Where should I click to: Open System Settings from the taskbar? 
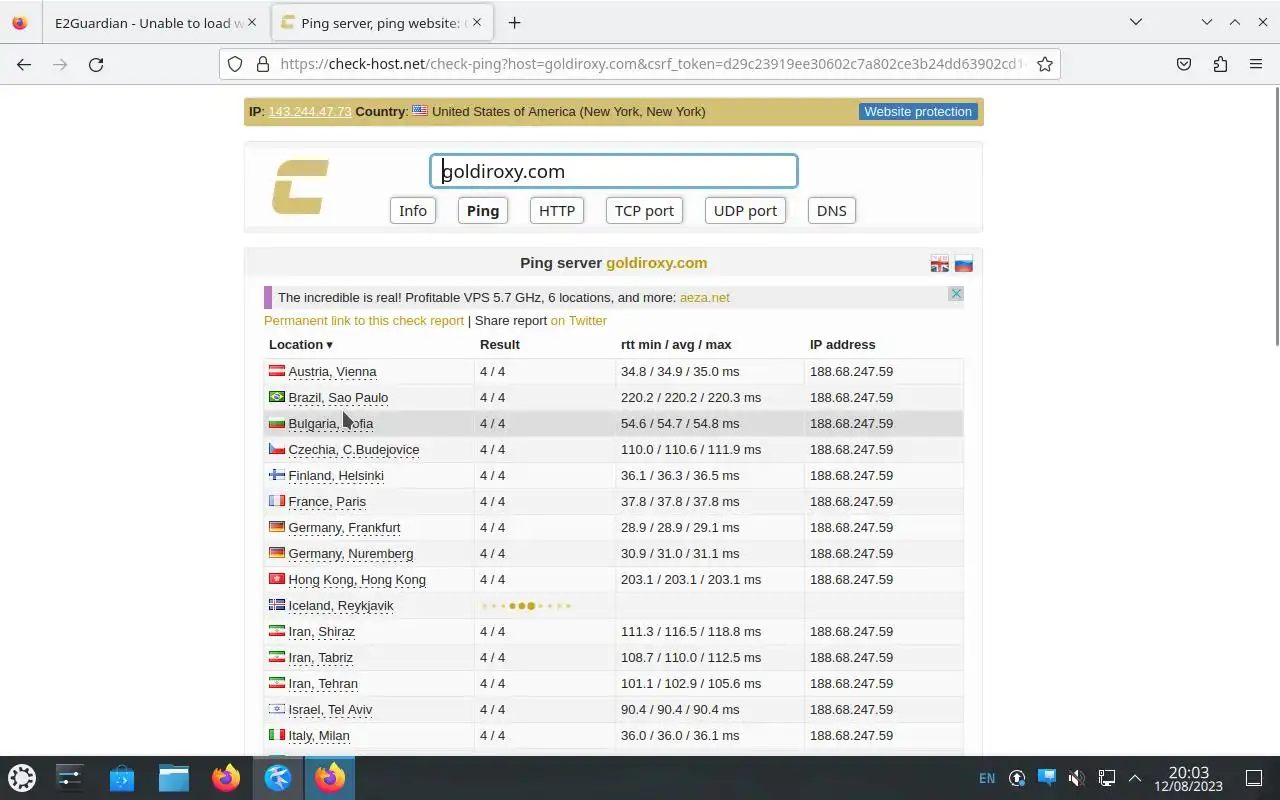tap(70, 777)
